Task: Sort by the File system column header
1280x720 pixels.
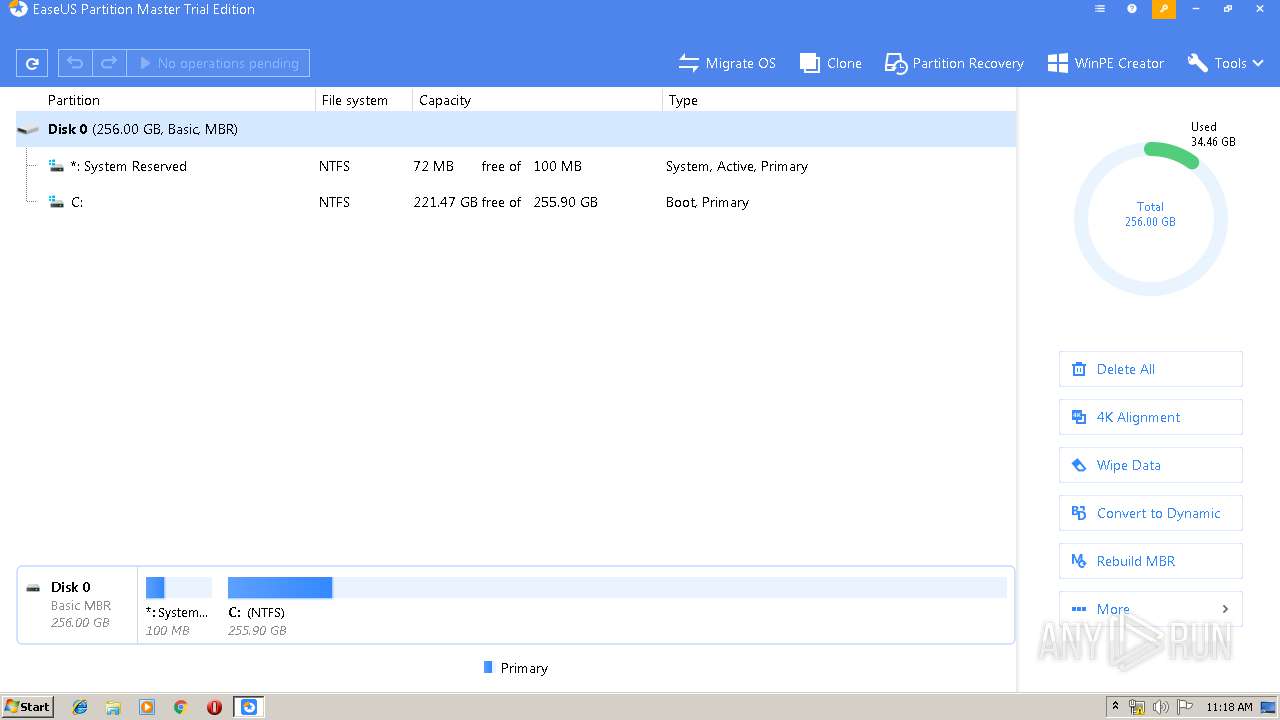Action: click(x=355, y=100)
